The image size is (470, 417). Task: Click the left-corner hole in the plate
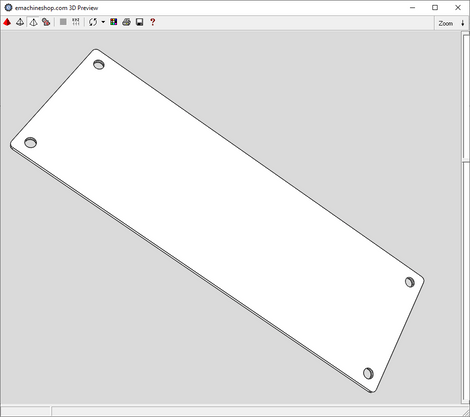(31, 143)
